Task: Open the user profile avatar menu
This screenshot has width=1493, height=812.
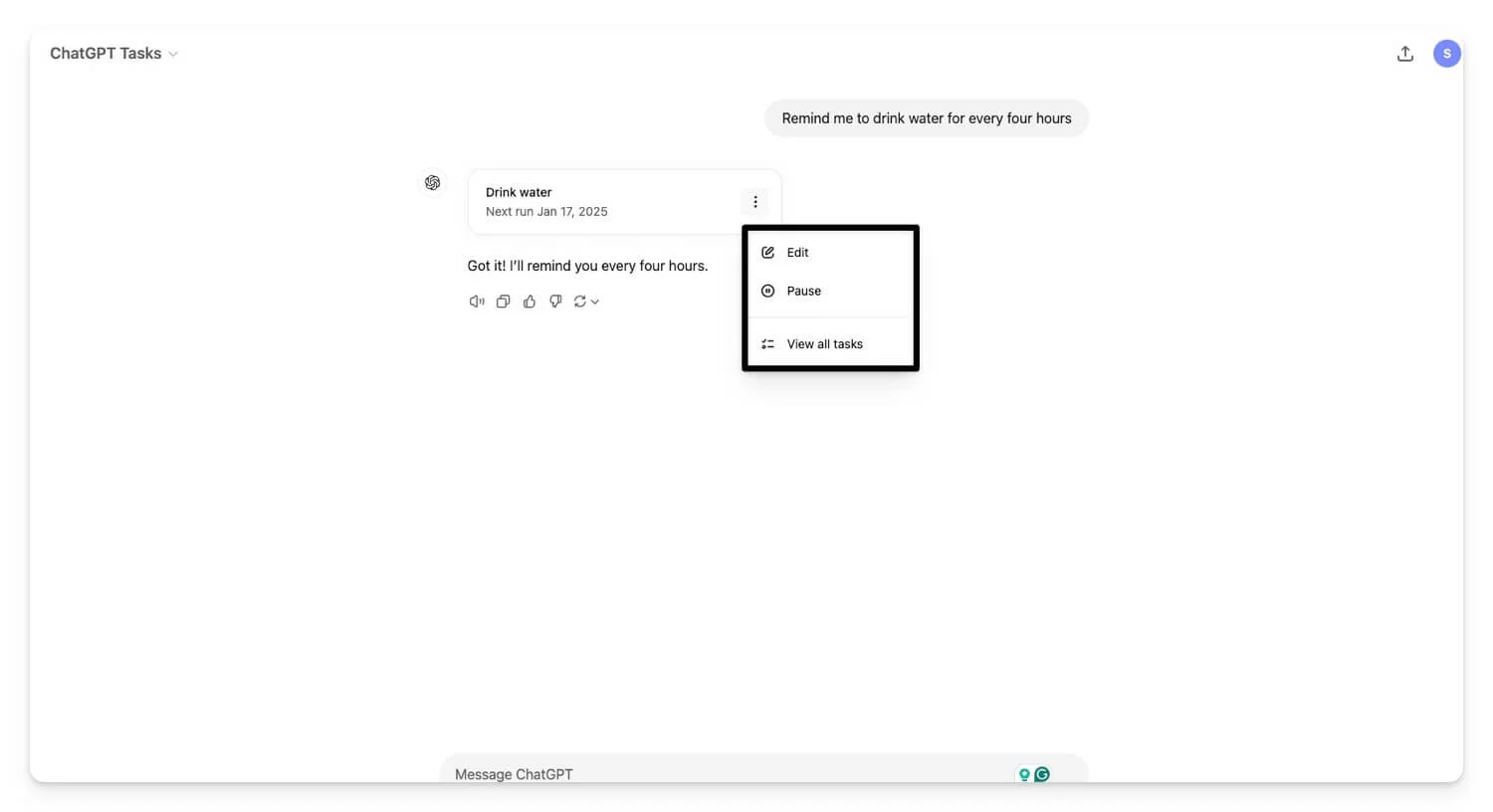Action: [x=1446, y=54]
